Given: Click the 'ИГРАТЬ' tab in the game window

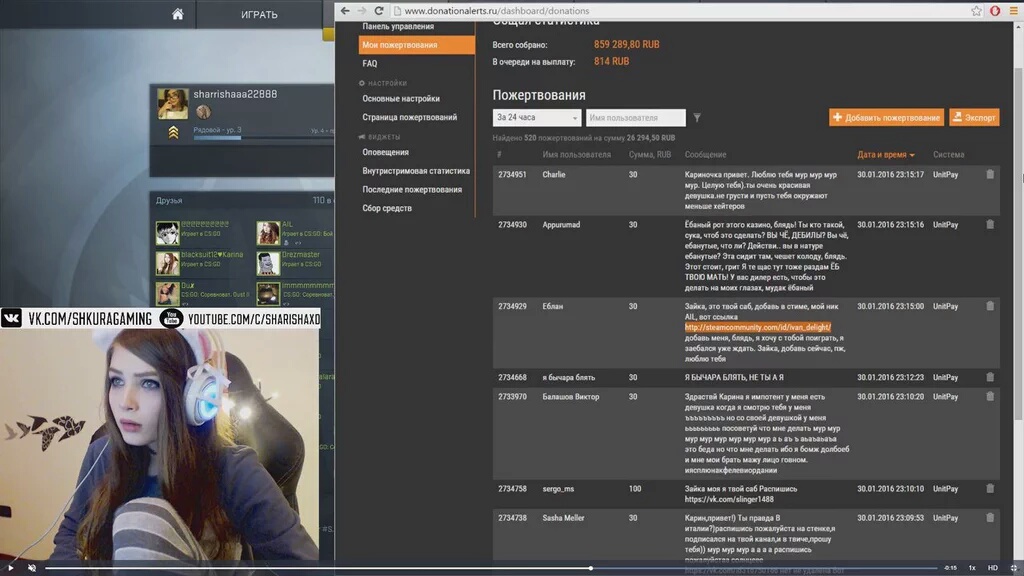Looking at the screenshot, I should pyautogui.click(x=259, y=14).
